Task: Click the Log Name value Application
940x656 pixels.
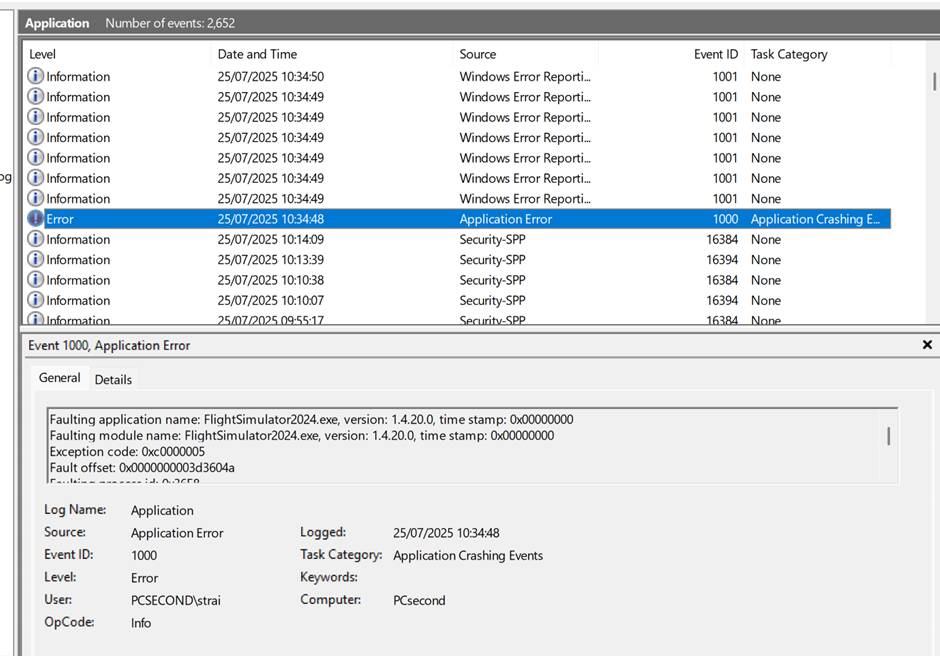Action: click(x=162, y=510)
